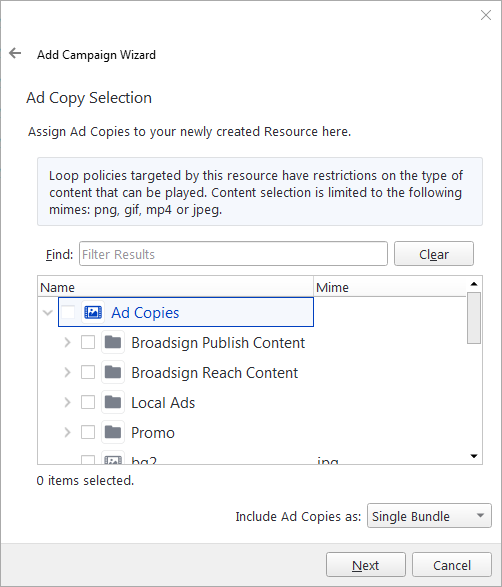Collapse the Ad Copies tree node
The width and height of the screenshot is (502, 587).
click(x=48, y=312)
